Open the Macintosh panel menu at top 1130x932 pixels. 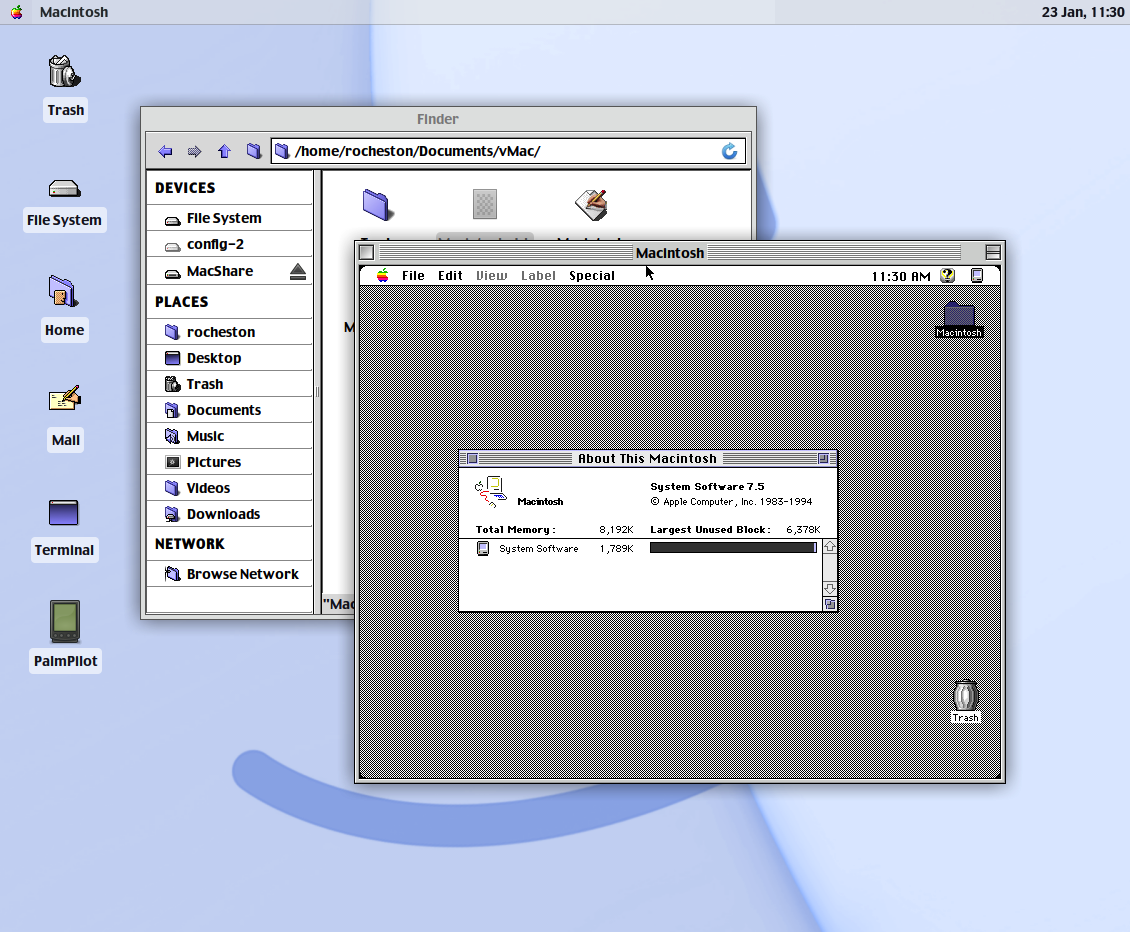[x=74, y=12]
